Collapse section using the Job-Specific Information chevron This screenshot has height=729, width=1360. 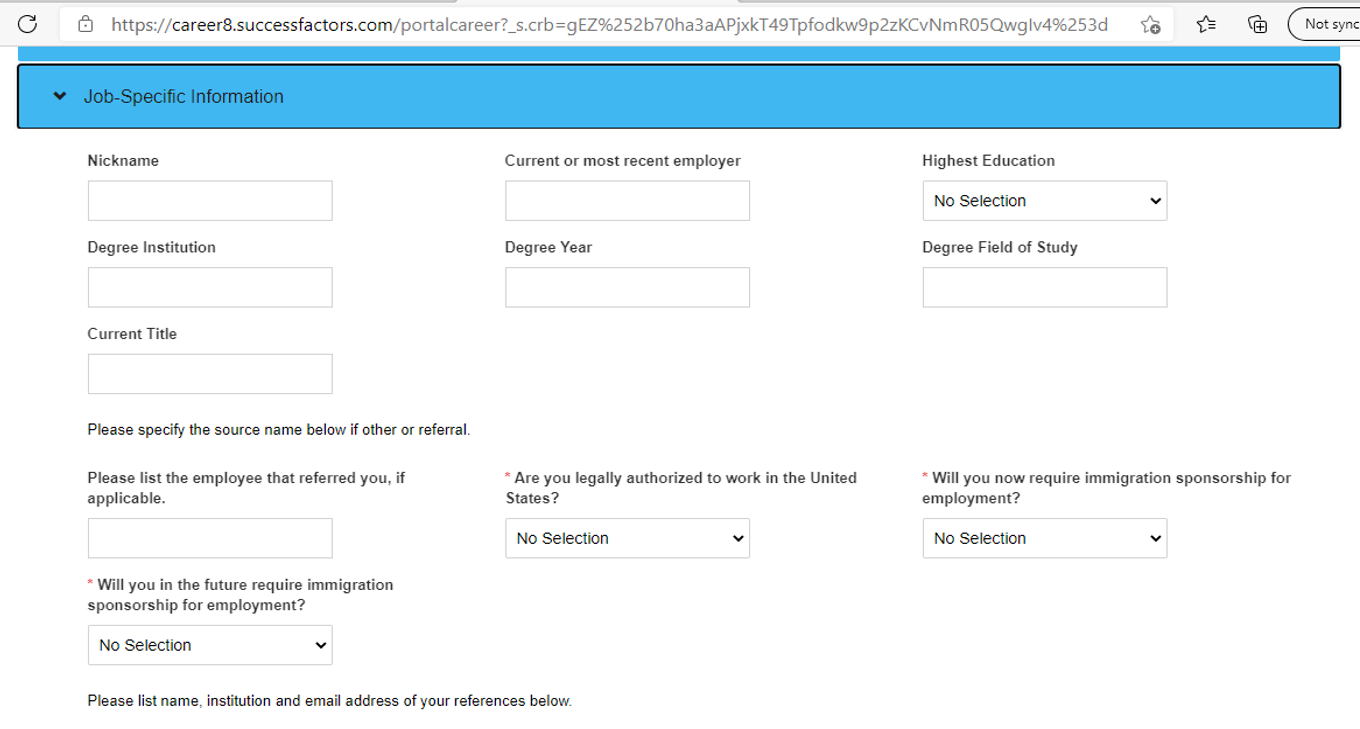point(60,97)
